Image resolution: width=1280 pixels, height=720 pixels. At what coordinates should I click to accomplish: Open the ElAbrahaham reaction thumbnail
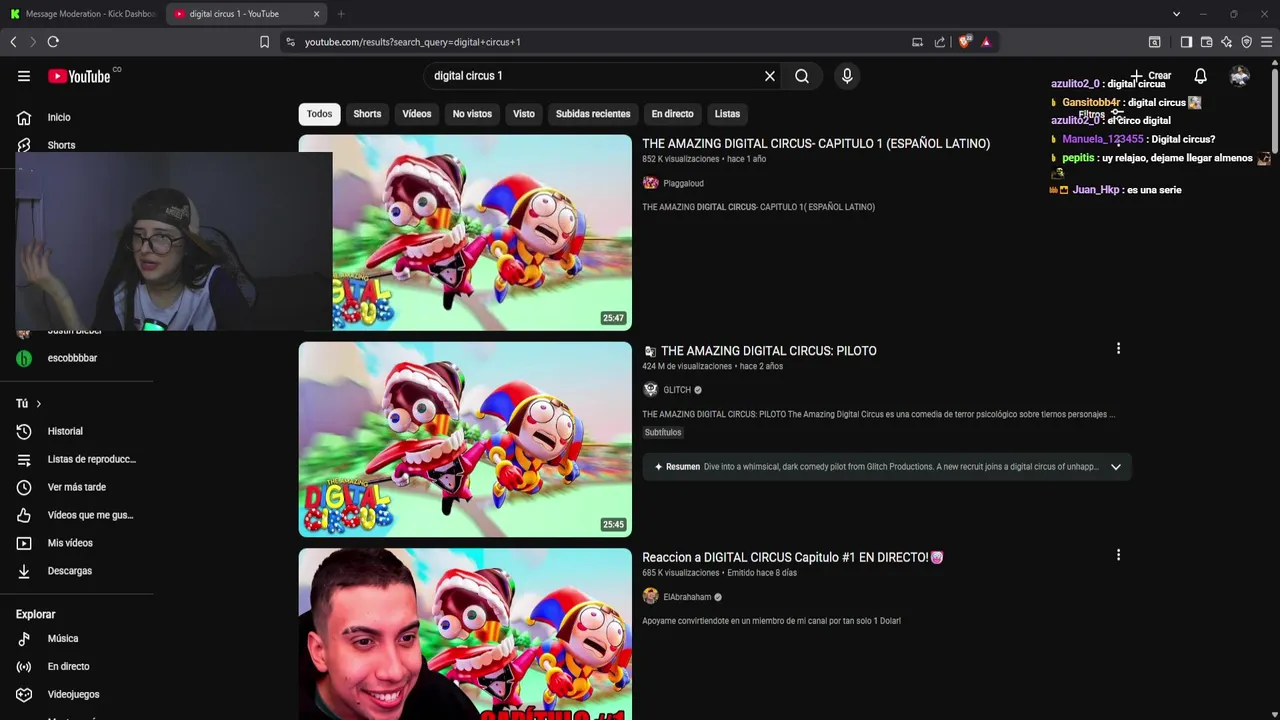pos(465,634)
